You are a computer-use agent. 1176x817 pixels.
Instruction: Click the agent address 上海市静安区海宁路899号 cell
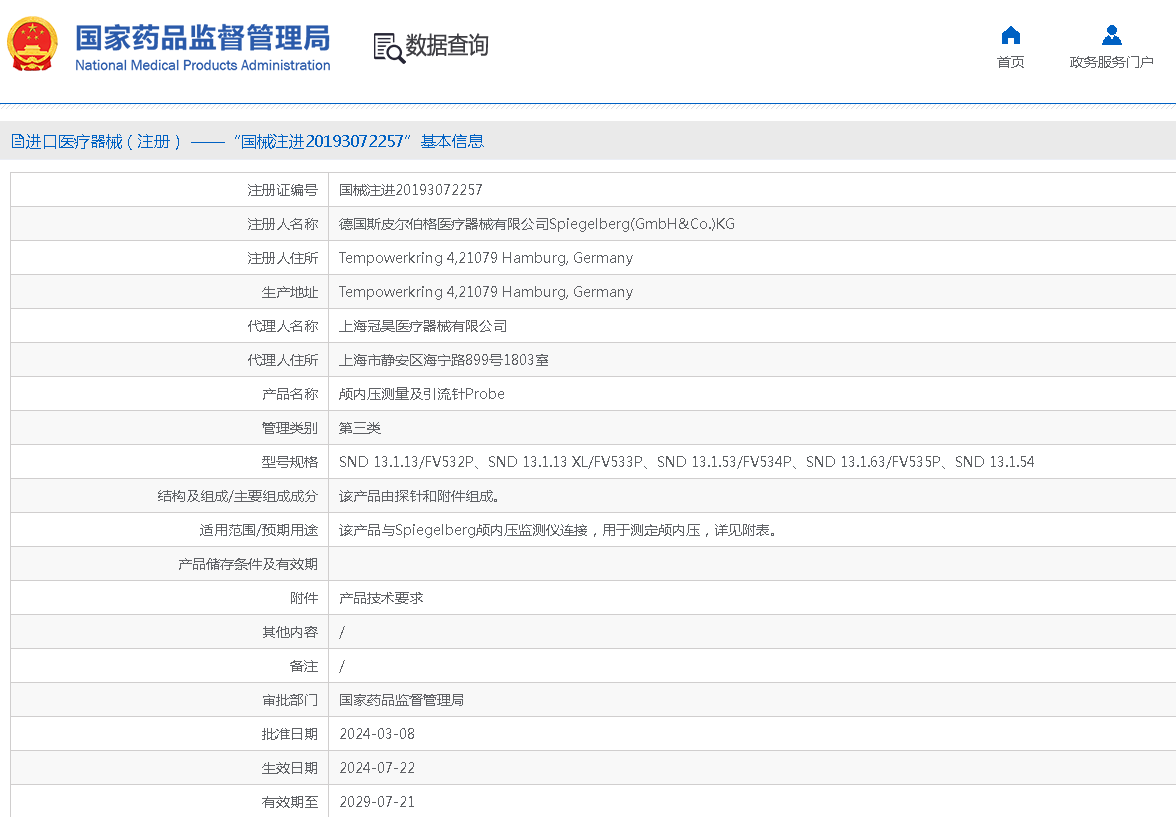point(443,360)
